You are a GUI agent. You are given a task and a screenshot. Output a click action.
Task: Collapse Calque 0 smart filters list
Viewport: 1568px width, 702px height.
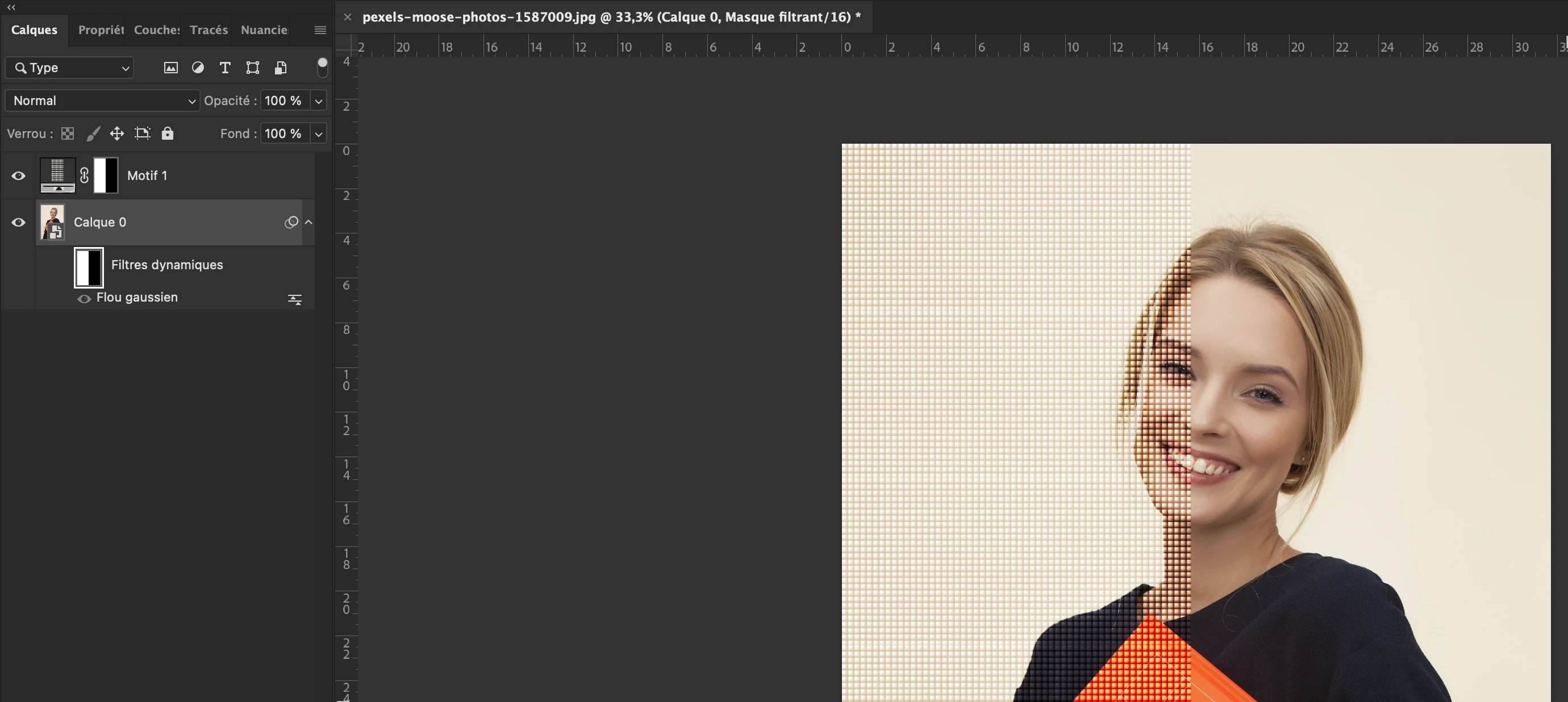[308, 222]
